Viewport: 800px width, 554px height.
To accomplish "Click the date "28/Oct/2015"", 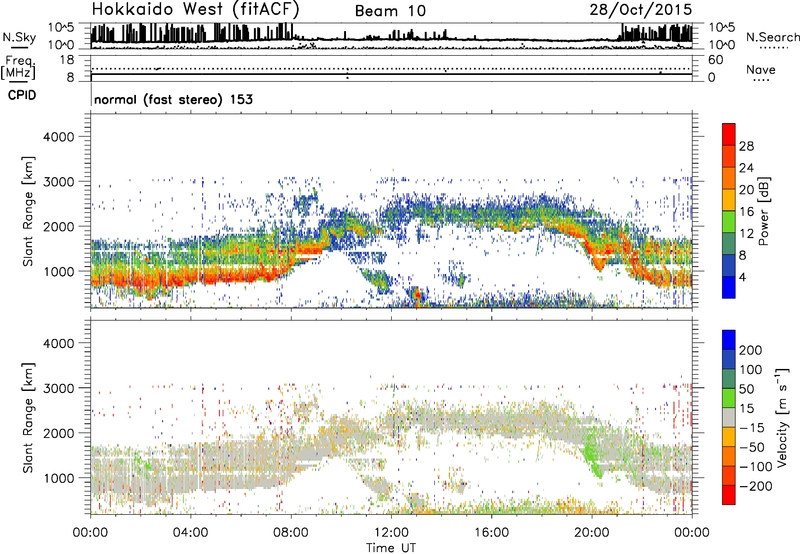I will pos(641,10).
